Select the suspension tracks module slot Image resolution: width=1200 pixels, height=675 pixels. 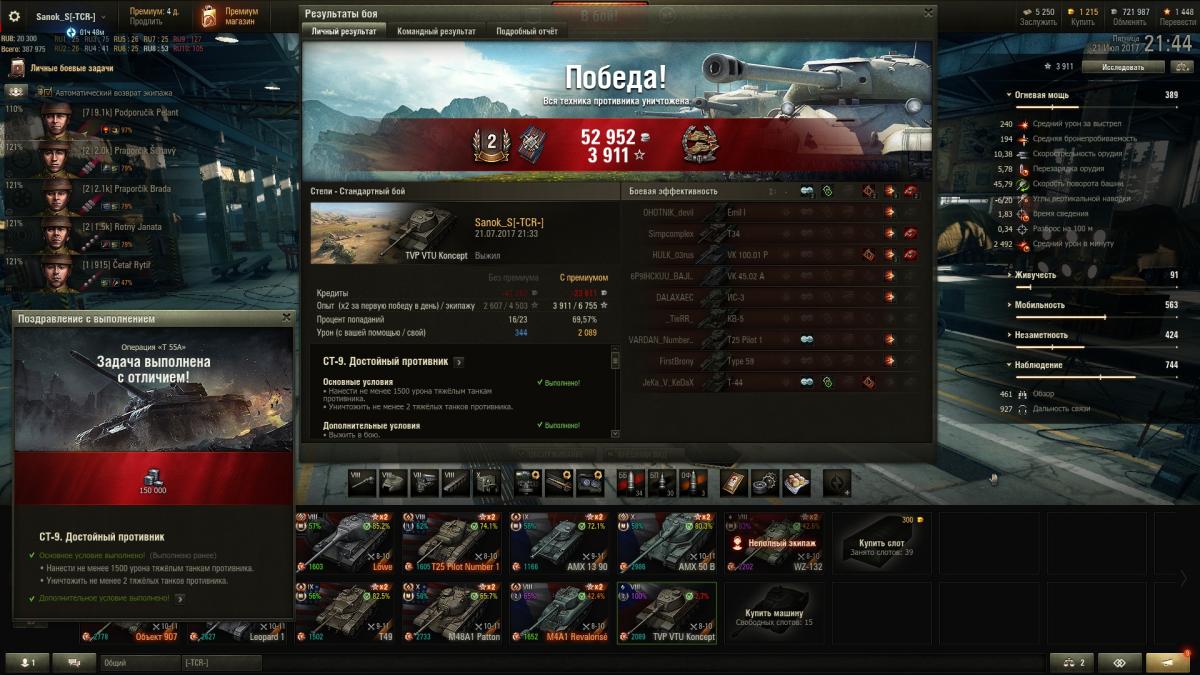click(x=455, y=483)
